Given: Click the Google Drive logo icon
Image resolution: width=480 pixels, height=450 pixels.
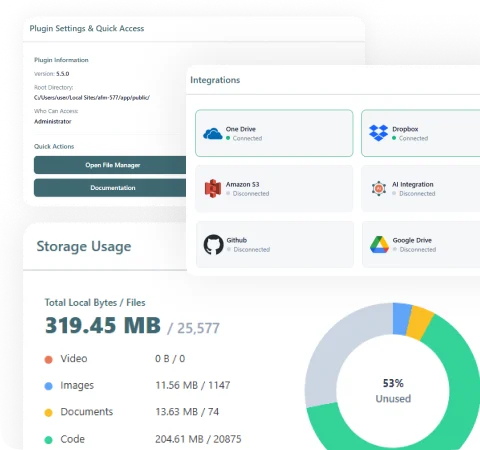Looking at the screenshot, I should pos(379,245).
